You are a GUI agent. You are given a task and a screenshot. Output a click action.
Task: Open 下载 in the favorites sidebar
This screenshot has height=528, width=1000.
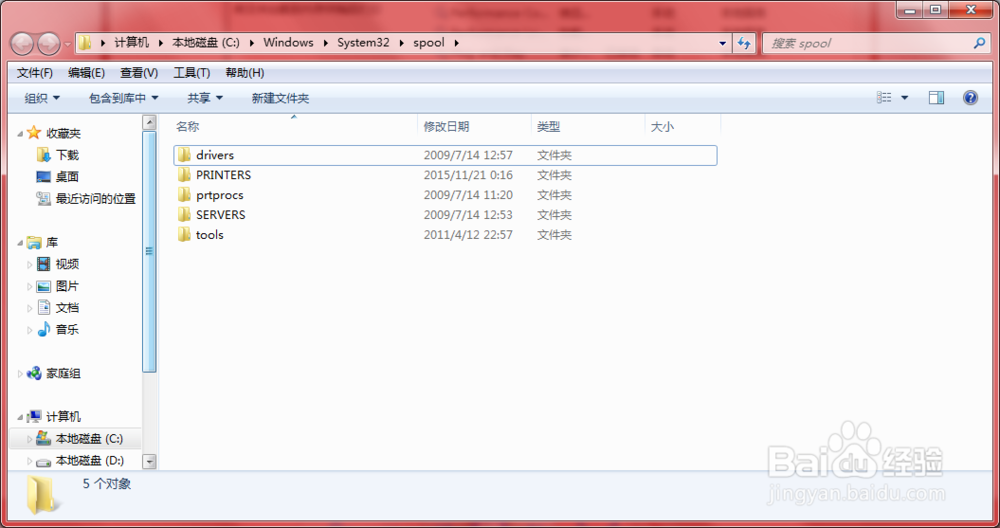point(67,155)
